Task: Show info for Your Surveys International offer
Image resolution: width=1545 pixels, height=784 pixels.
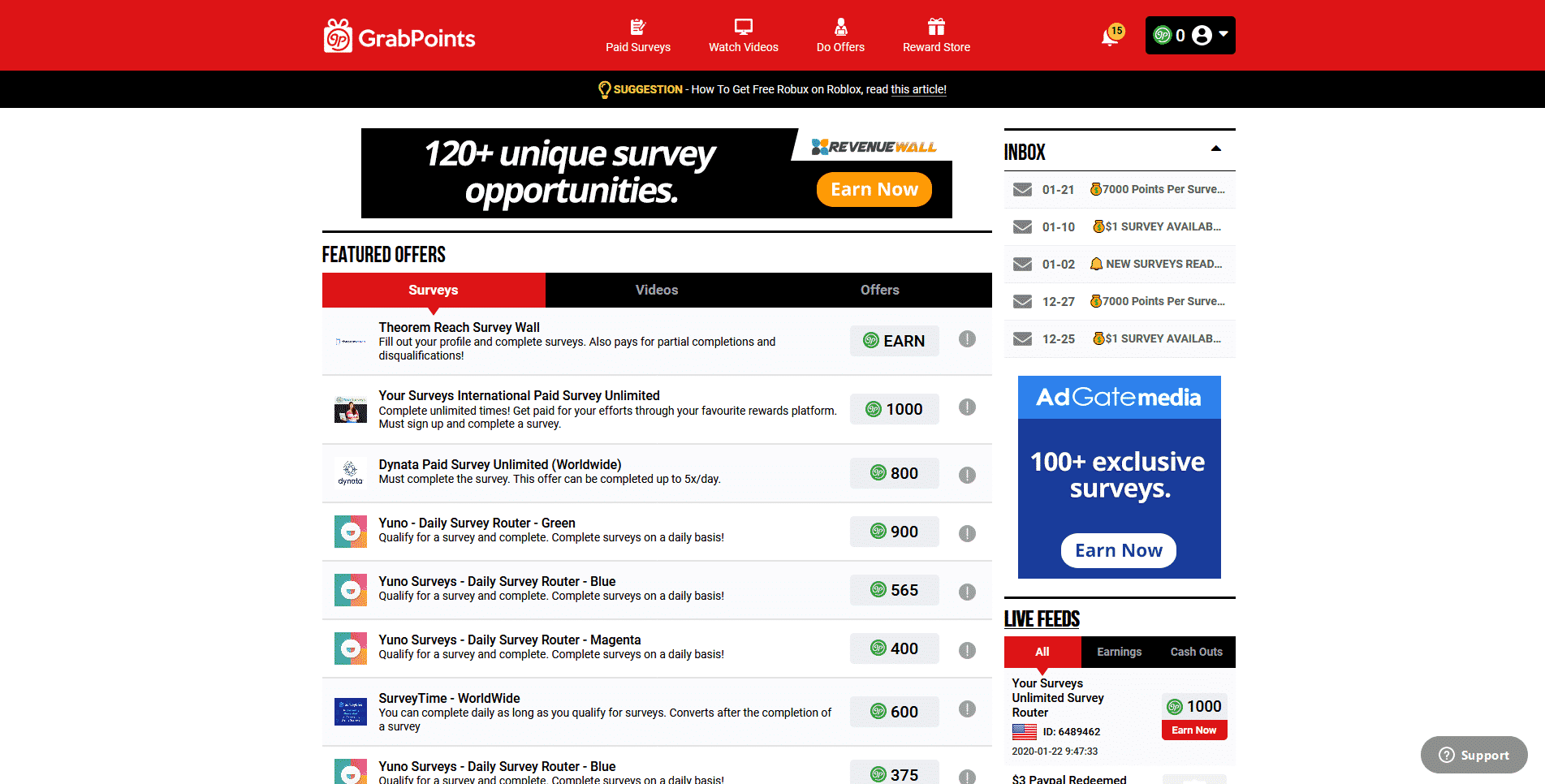Action: (x=967, y=407)
